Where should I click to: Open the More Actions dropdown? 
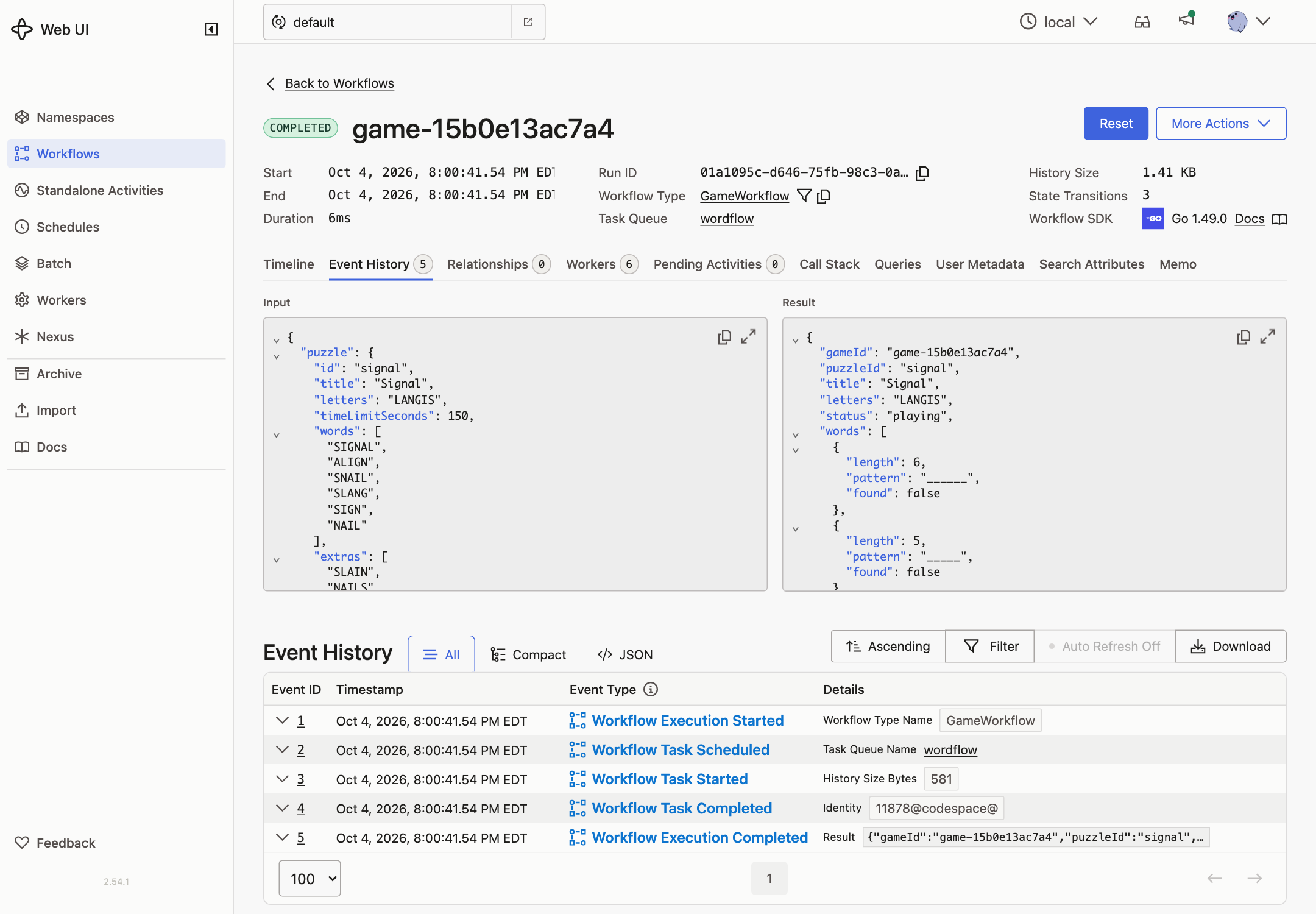pyautogui.click(x=1221, y=124)
